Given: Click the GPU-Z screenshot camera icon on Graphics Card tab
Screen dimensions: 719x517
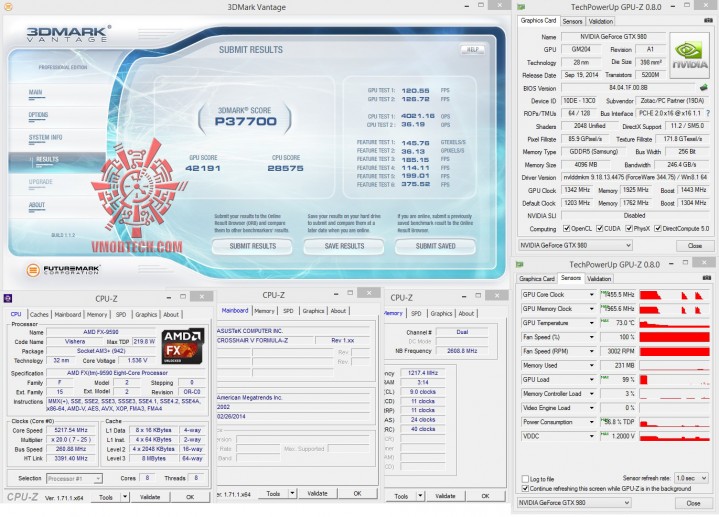Looking at the screenshot, I should click(x=708, y=21).
